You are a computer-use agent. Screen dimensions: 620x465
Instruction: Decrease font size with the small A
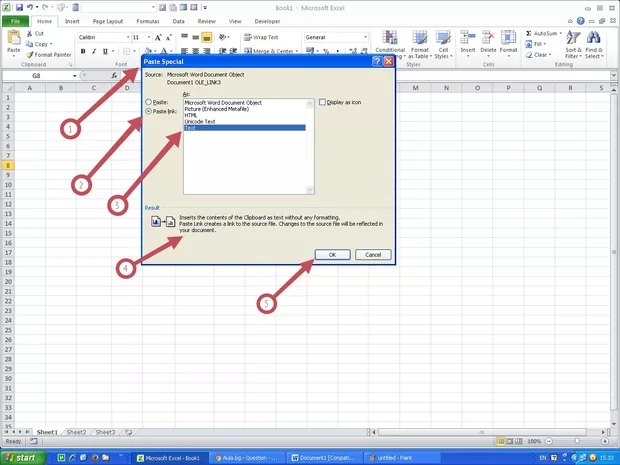point(168,37)
